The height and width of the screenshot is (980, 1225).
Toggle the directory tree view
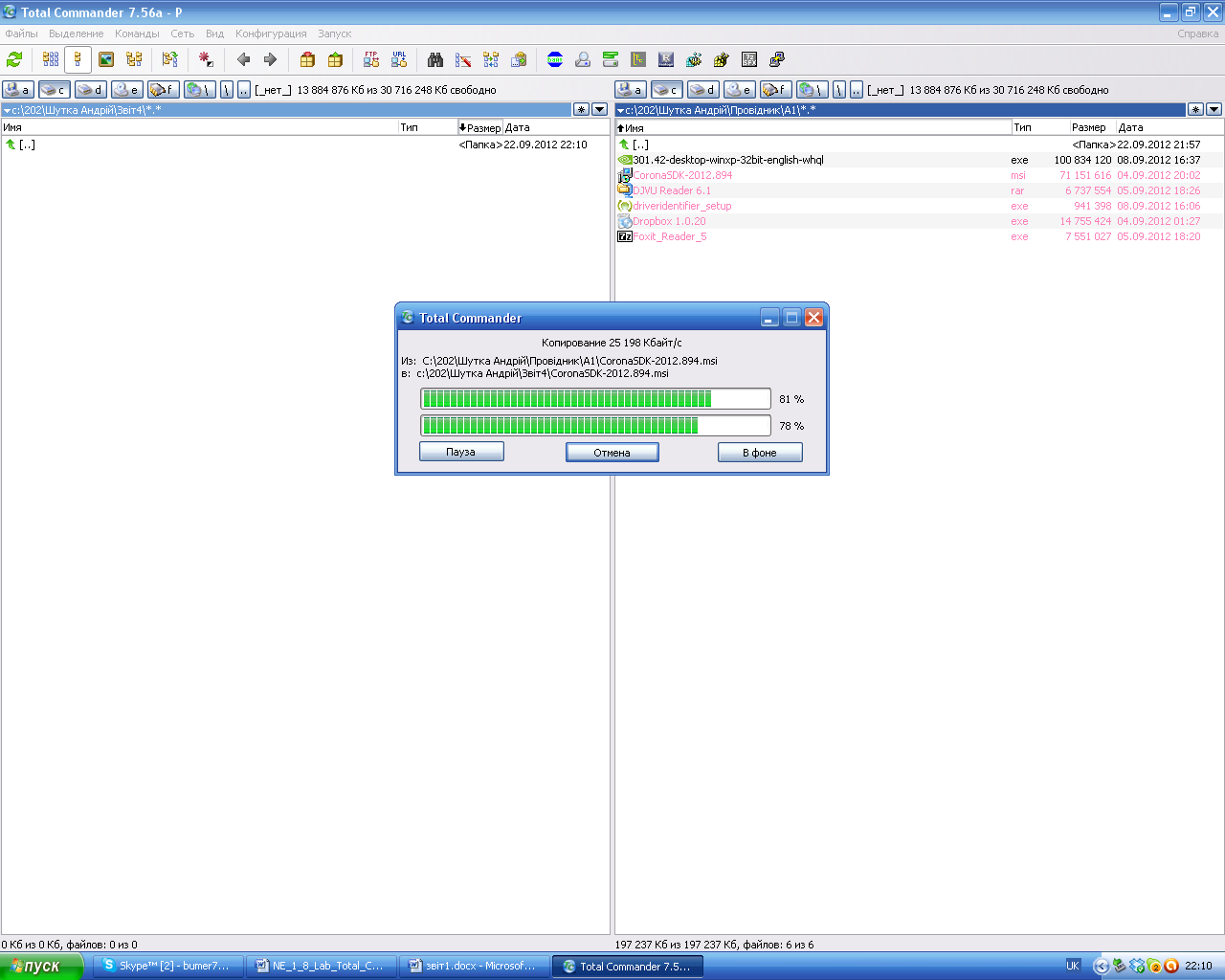pos(134,59)
